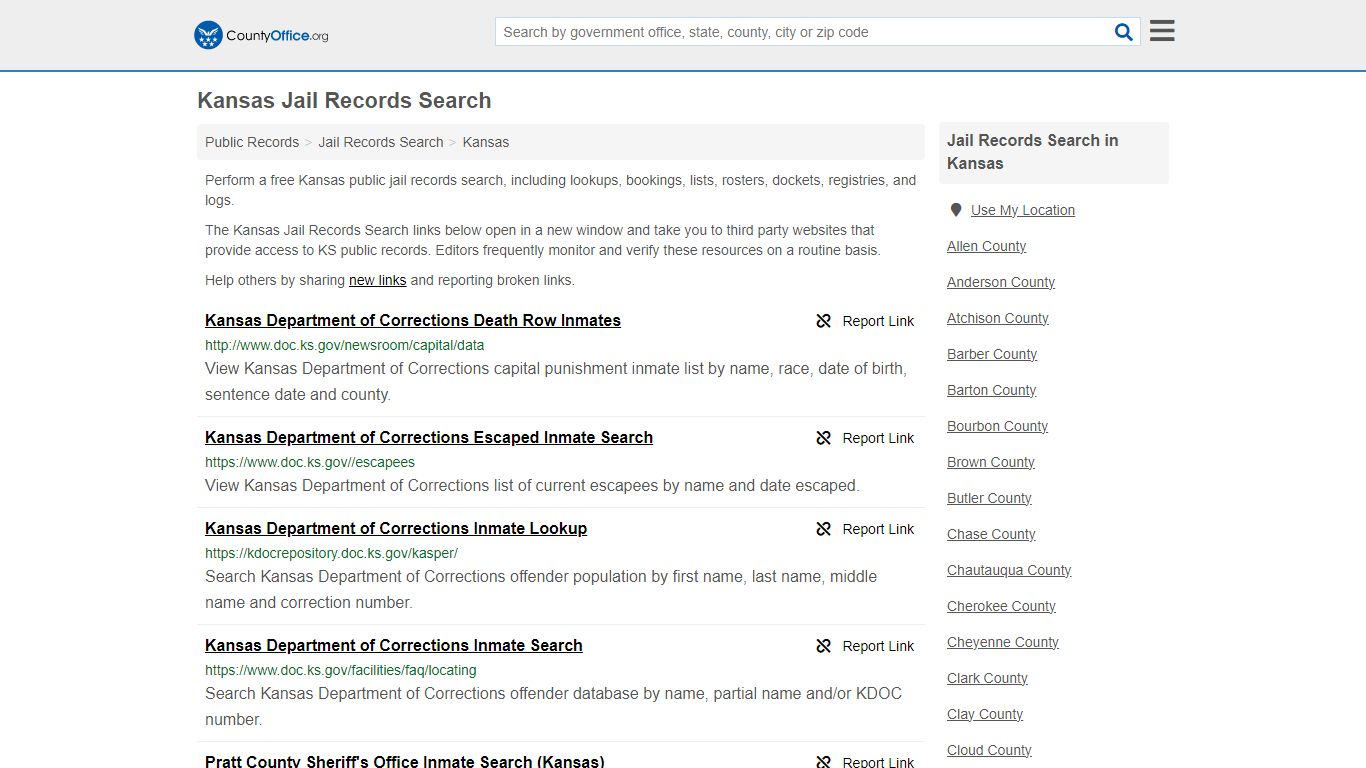
Task: Select Bourbon County
Action: (998, 426)
